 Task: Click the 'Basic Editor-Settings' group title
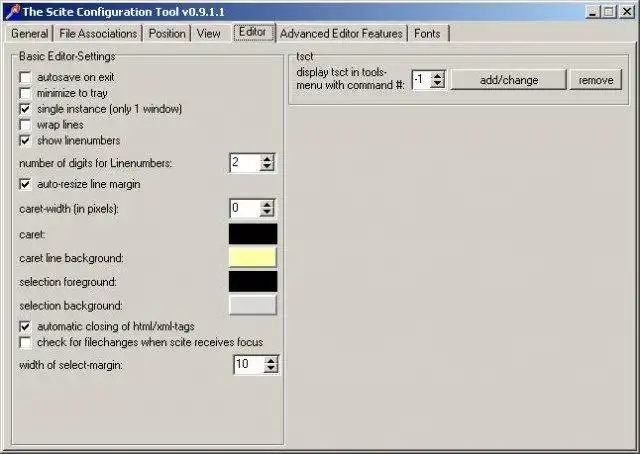(x=67, y=56)
